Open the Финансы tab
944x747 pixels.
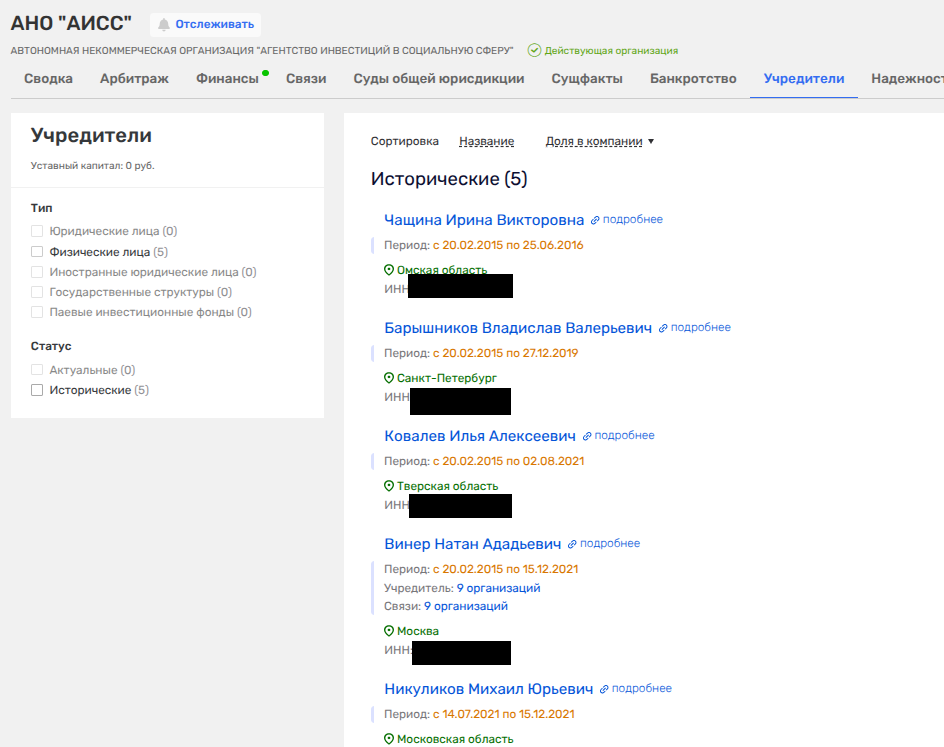[x=227, y=79]
